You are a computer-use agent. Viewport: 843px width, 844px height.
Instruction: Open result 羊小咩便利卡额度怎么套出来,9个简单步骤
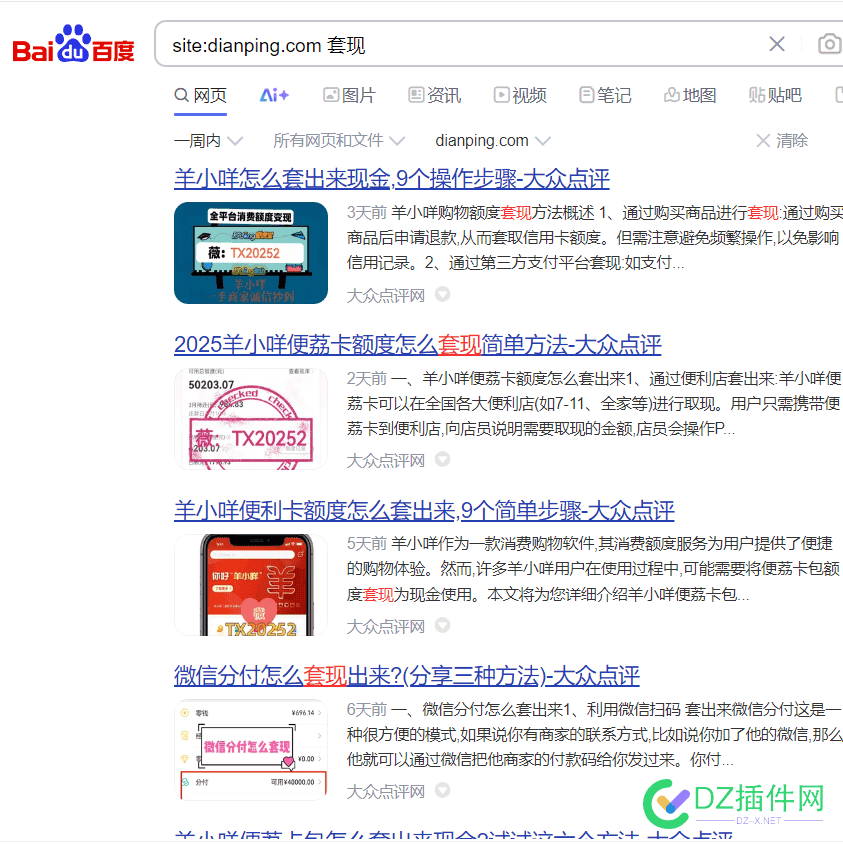424,510
